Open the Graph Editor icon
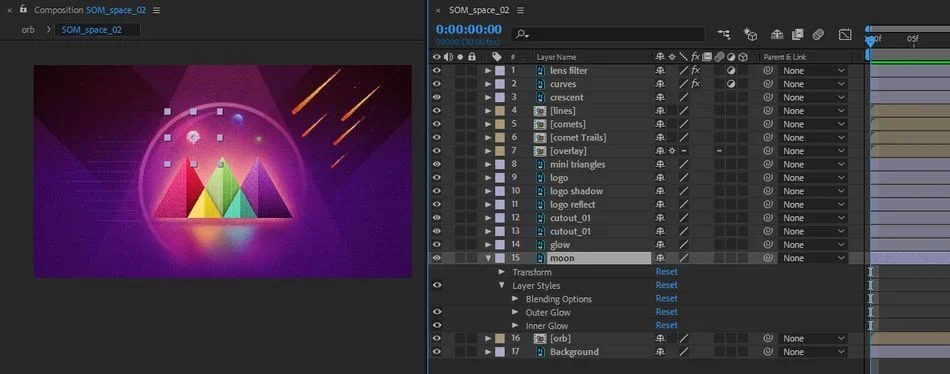Viewport: 950px width, 374px height. [x=845, y=35]
